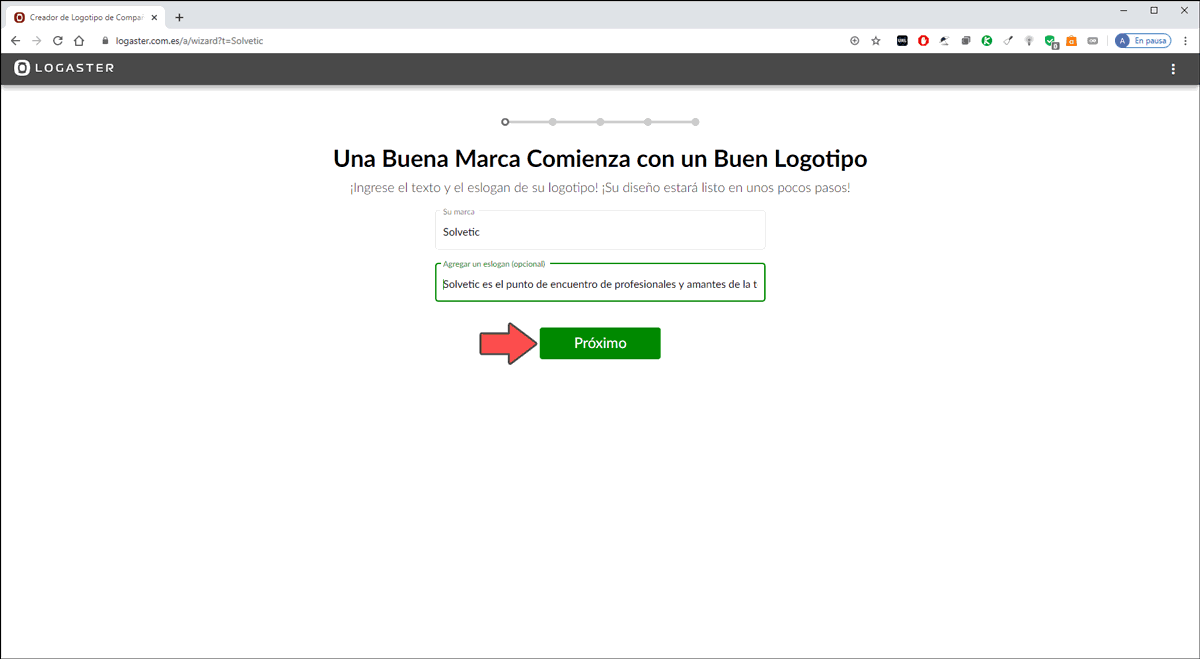Image resolution: width=1200 pixels, height=659 pixels.
Task: Open the green shield extension with 0 badge
Action: coord(1051,42)
